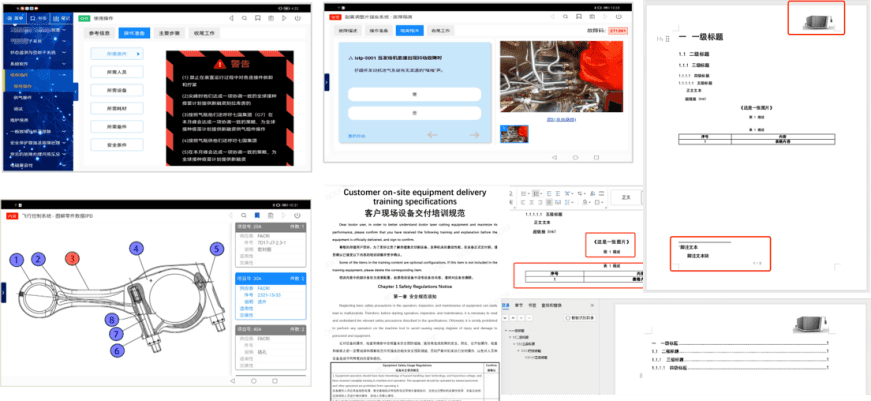Tap power icon in parts diagram screen

pyautogui.click(x=298, y=215)
